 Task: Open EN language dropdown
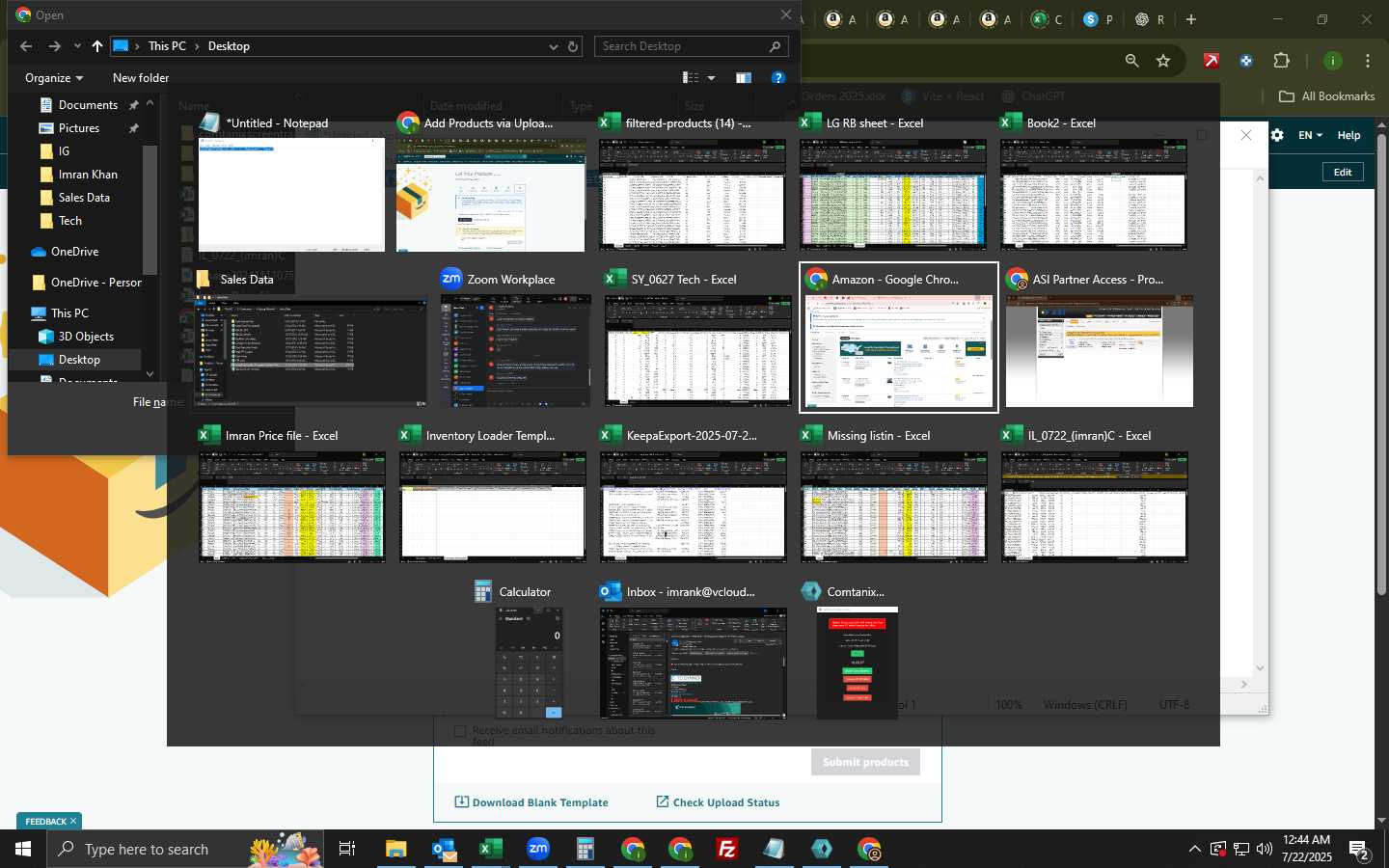[x=1310, y=135]
